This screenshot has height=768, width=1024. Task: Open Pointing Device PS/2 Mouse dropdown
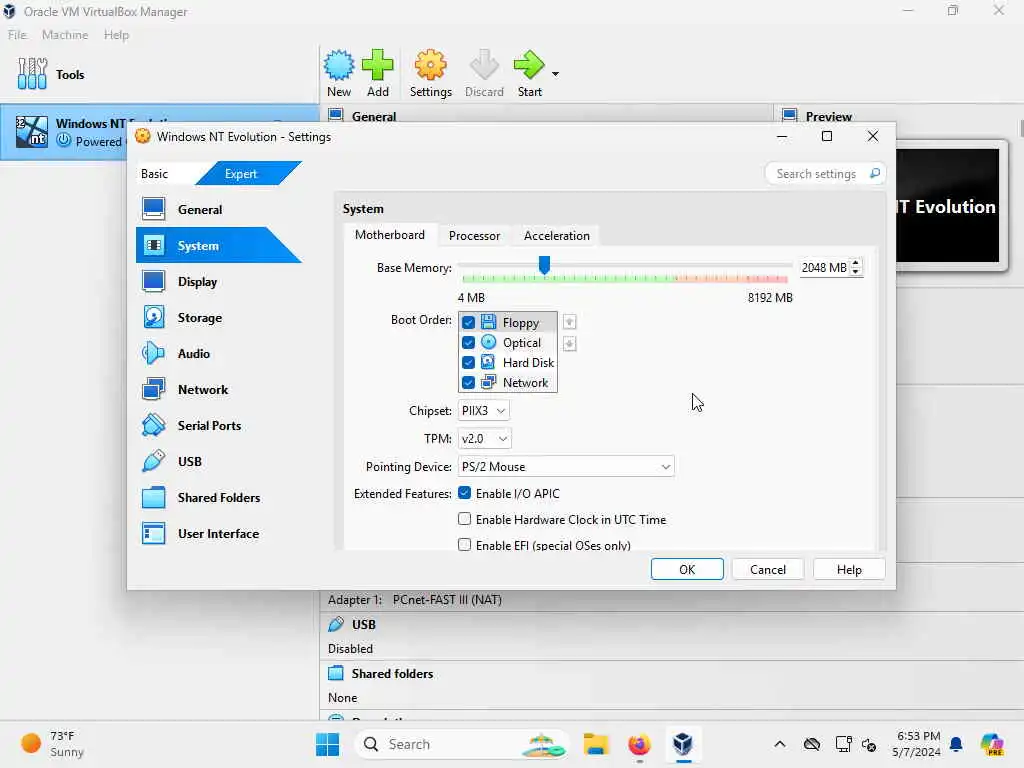pos(566,467)
